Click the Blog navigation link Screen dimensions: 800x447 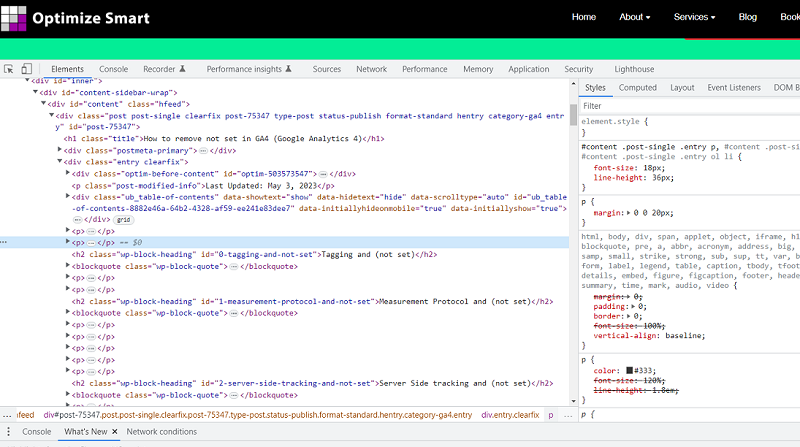tap(747, 17)
